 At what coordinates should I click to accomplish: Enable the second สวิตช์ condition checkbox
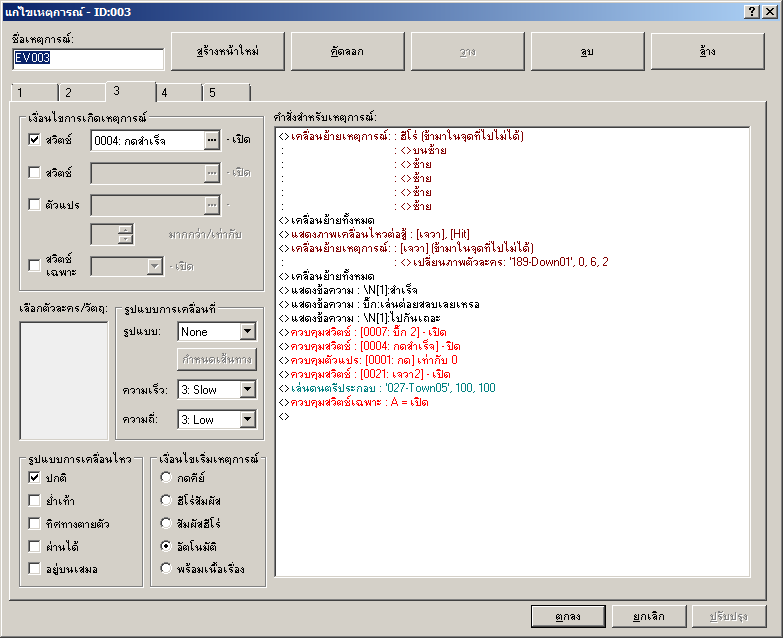click(x=34, y=172)
